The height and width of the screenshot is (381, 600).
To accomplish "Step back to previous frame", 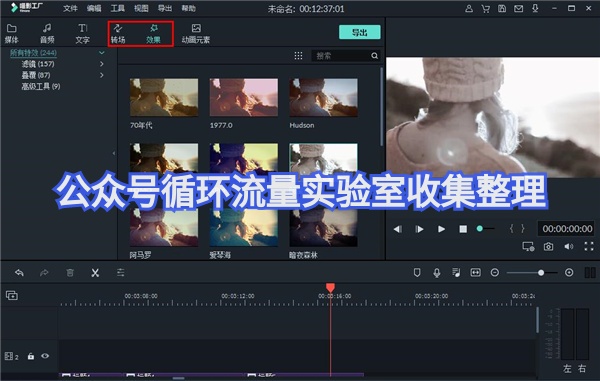I will coord(398,229).
